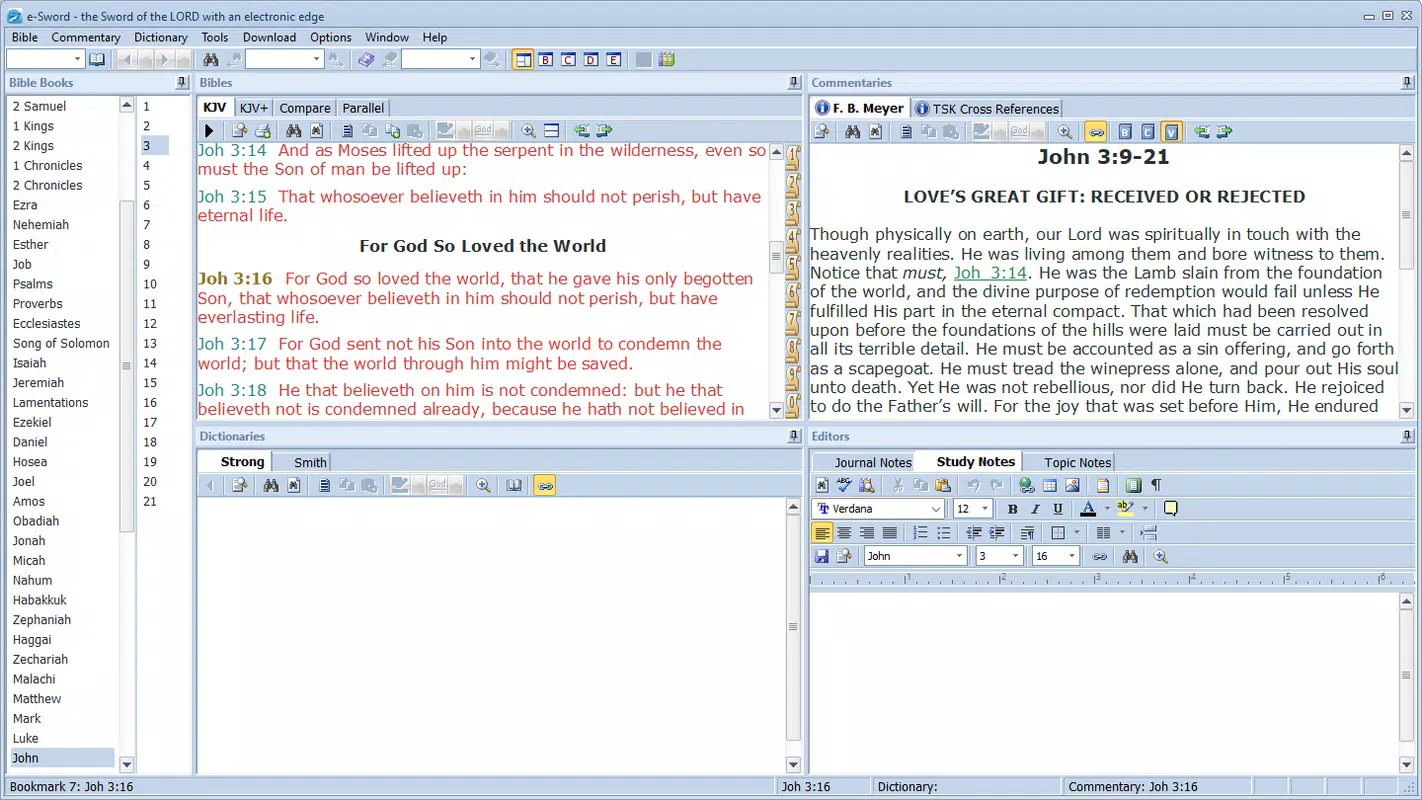Select Psalms in Bible Books list

click(33, 284)
